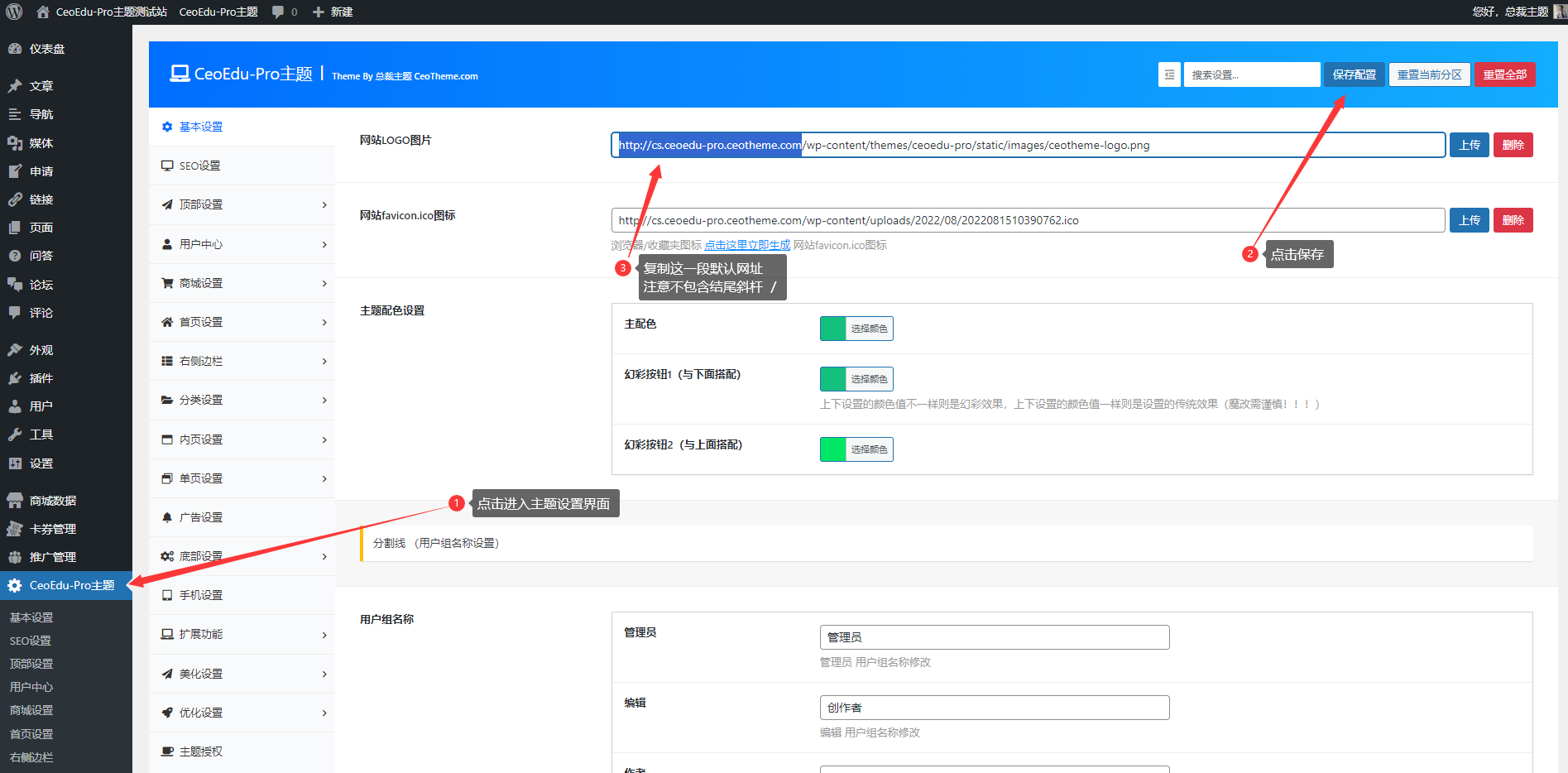Viewport: 1568px width, 773px height.
Task: Open SEO设置 submenu in WordPress sidebar
Action: [31, 641]
